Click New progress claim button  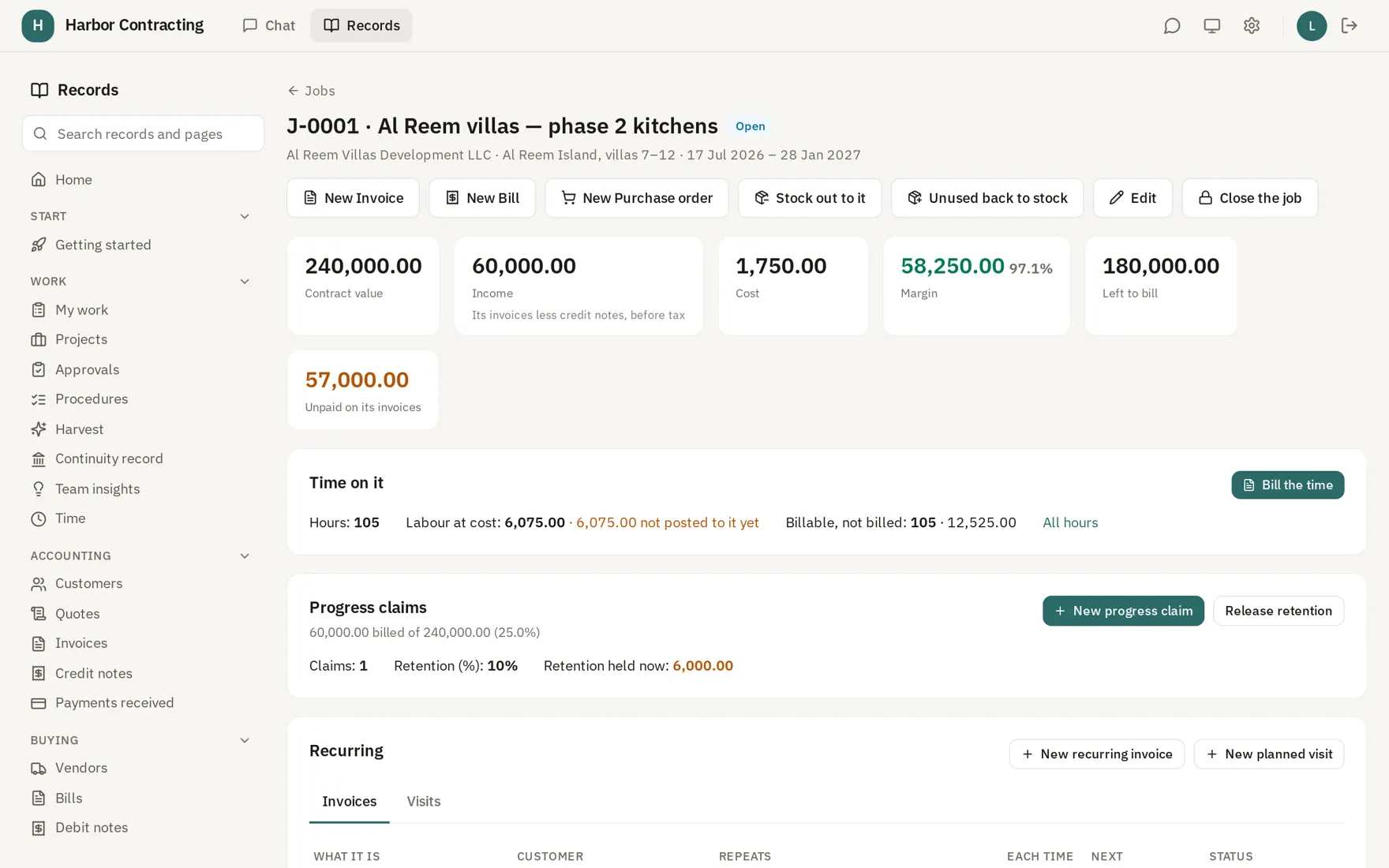coord(1123,611)
